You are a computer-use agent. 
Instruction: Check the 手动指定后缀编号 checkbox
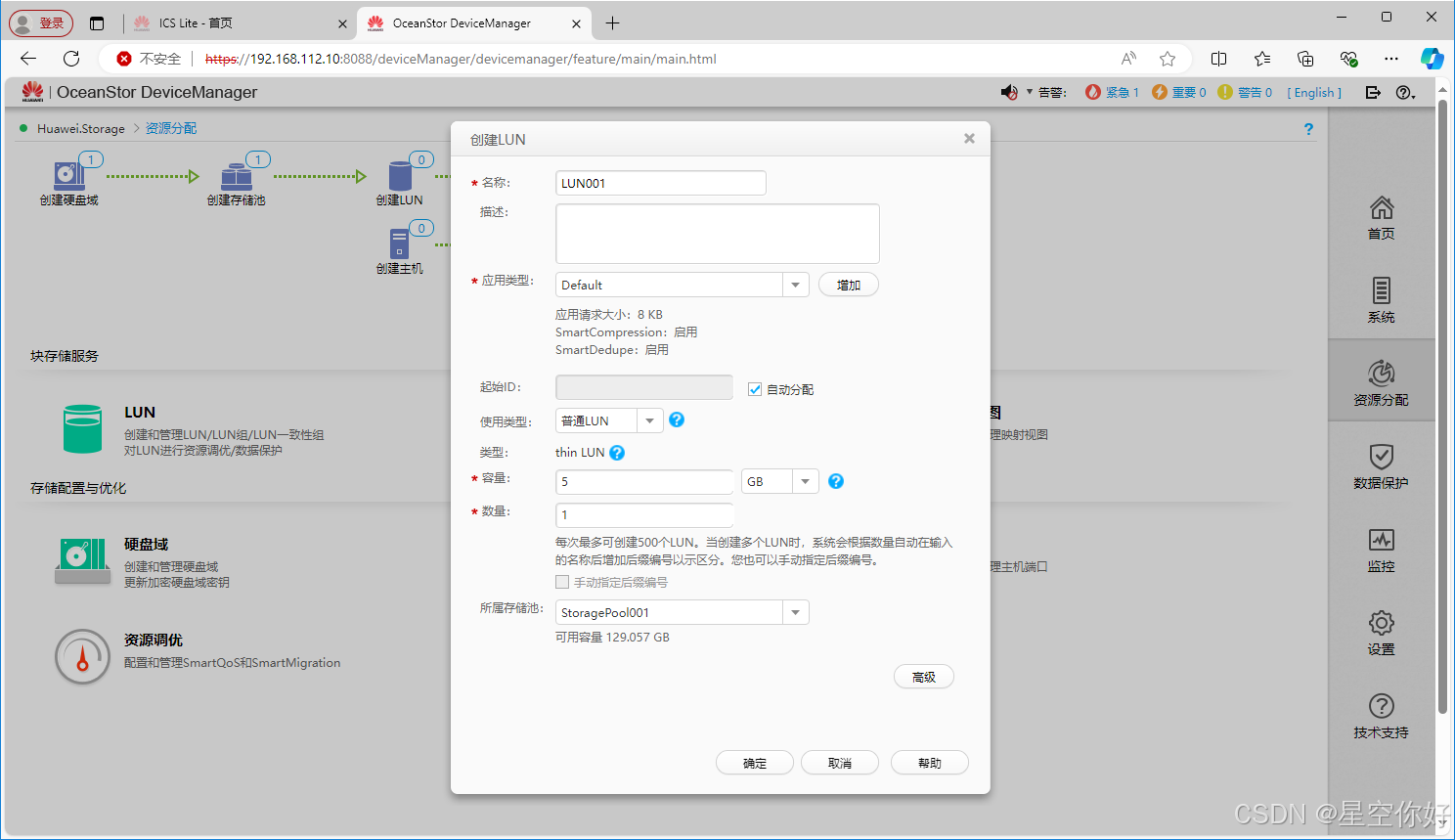pos(562,582)
